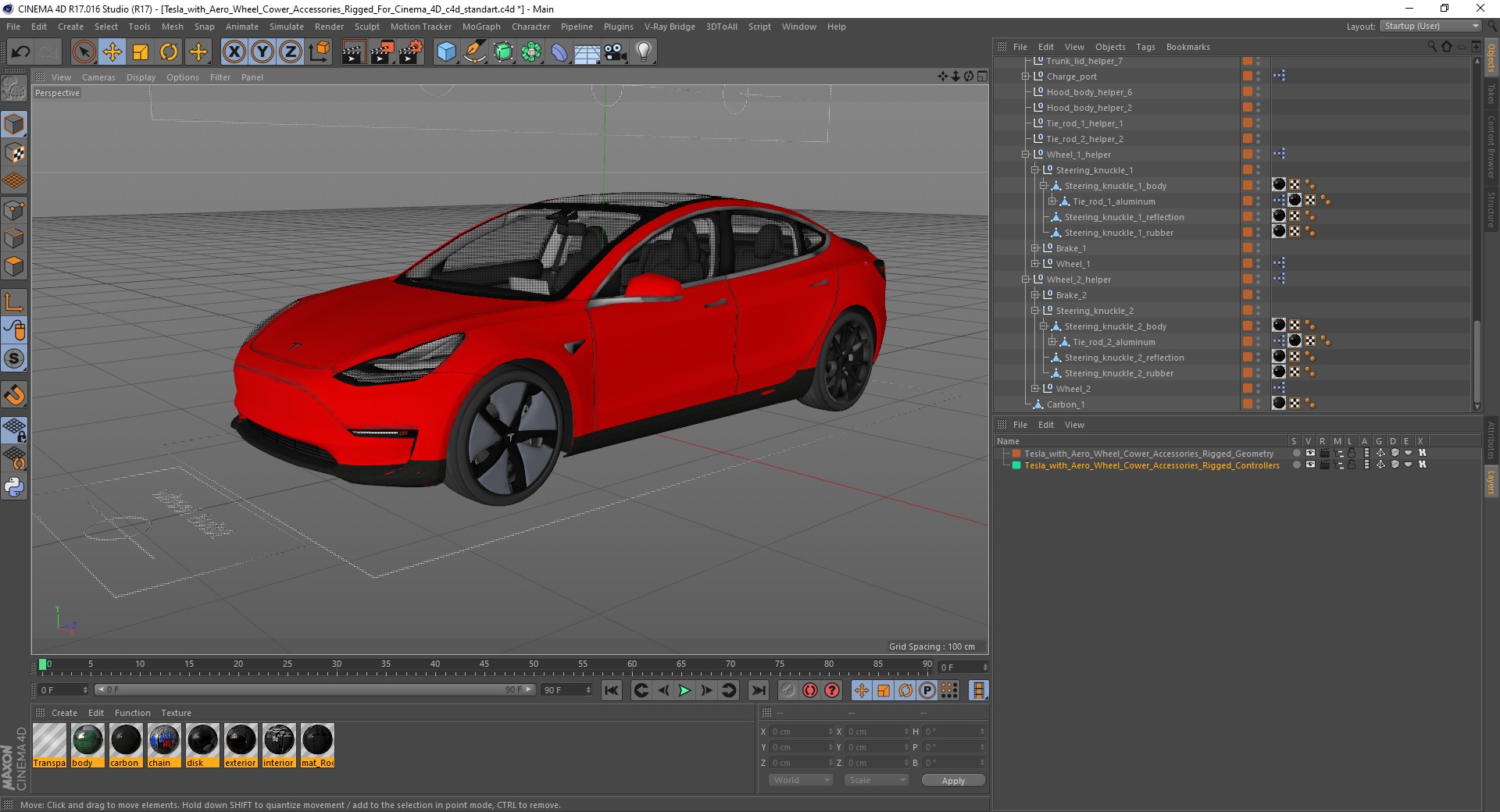Select the Carbon_1 object

tap(1066, 404)
